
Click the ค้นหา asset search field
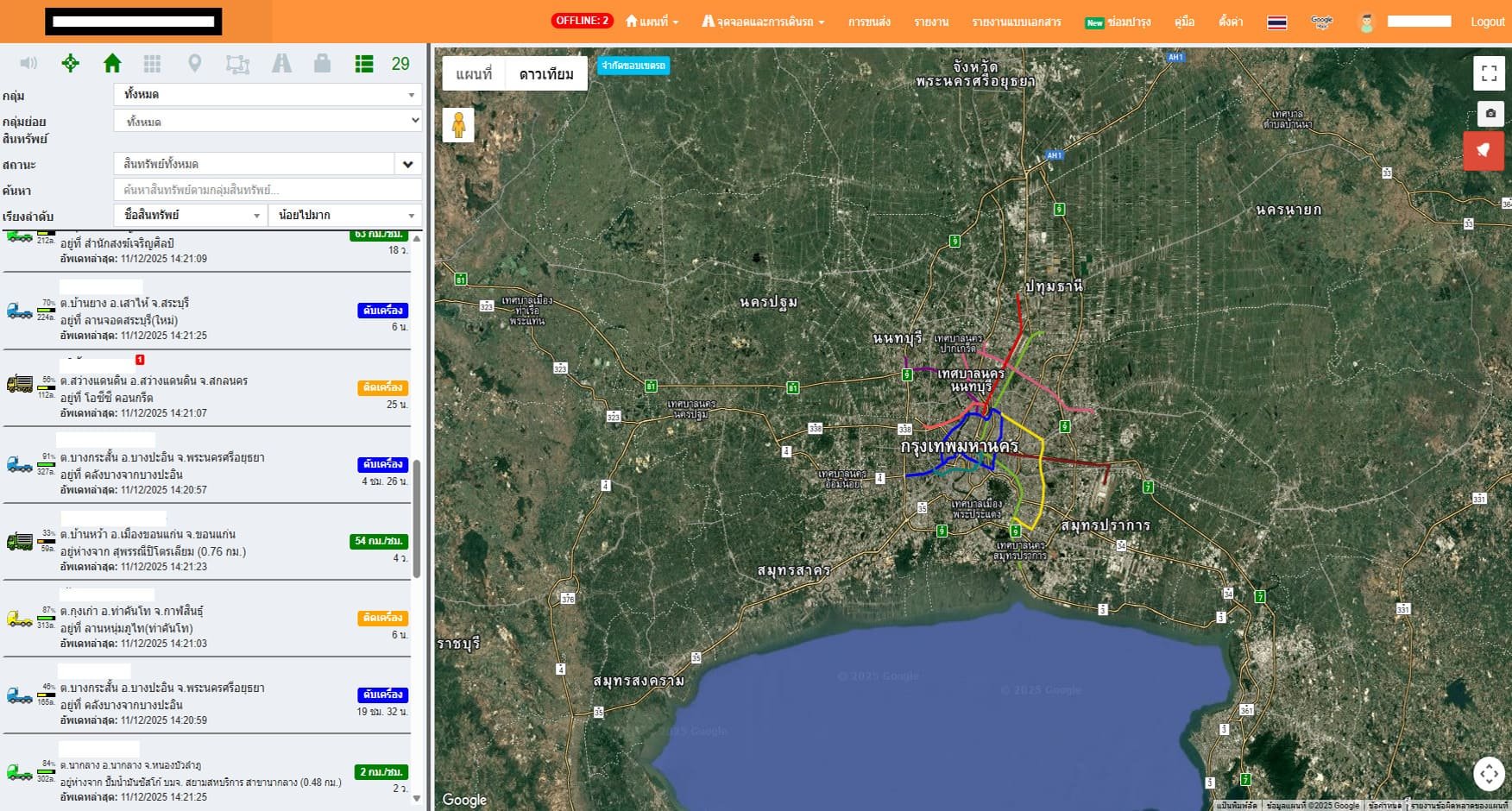[x=268, y=190]
